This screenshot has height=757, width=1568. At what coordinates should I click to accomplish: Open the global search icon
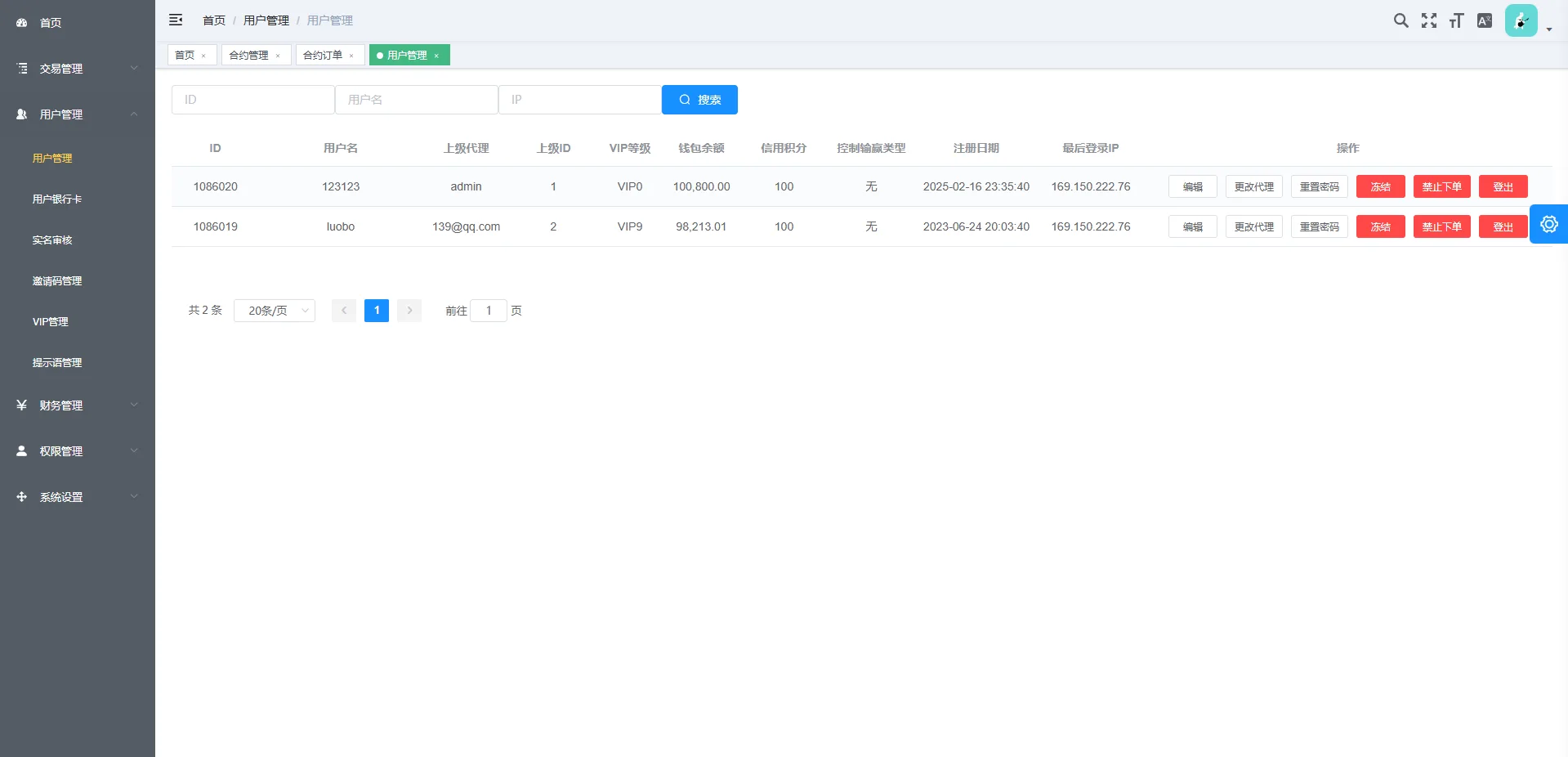pyautogui.click(x=1400, y=20)
